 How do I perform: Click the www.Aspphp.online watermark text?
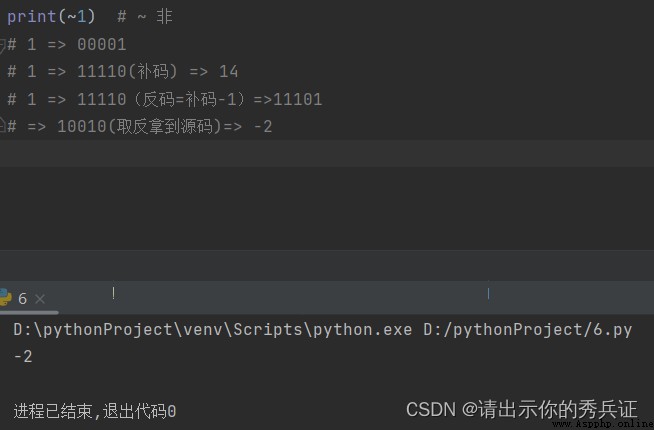coord(602,424)
